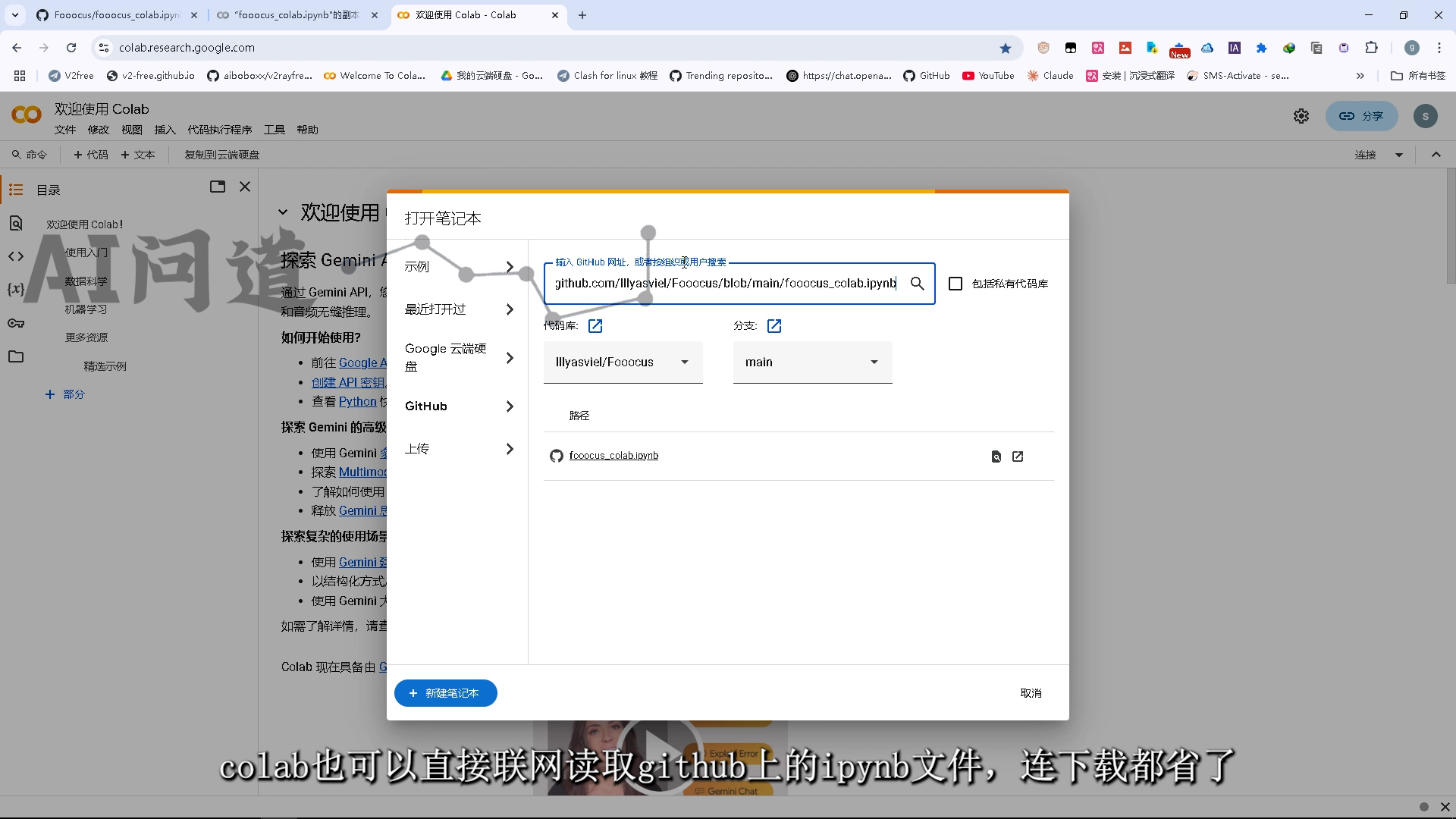The height and width of the screenshot is (819, 1456).
Task: Click the view notebook on GitHub icon
Action: 996,457
